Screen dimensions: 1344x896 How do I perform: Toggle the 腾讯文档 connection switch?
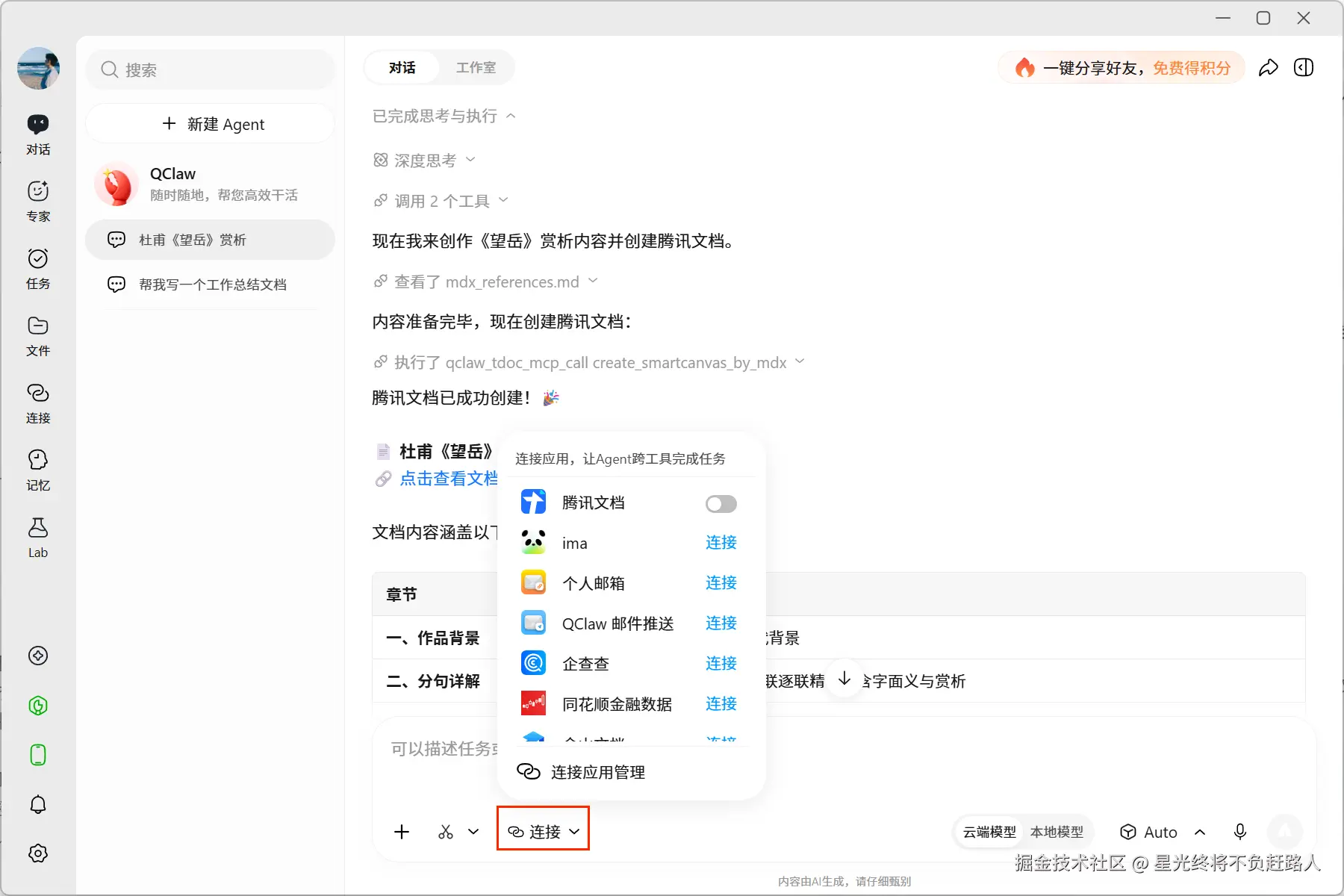click(721, 504)
